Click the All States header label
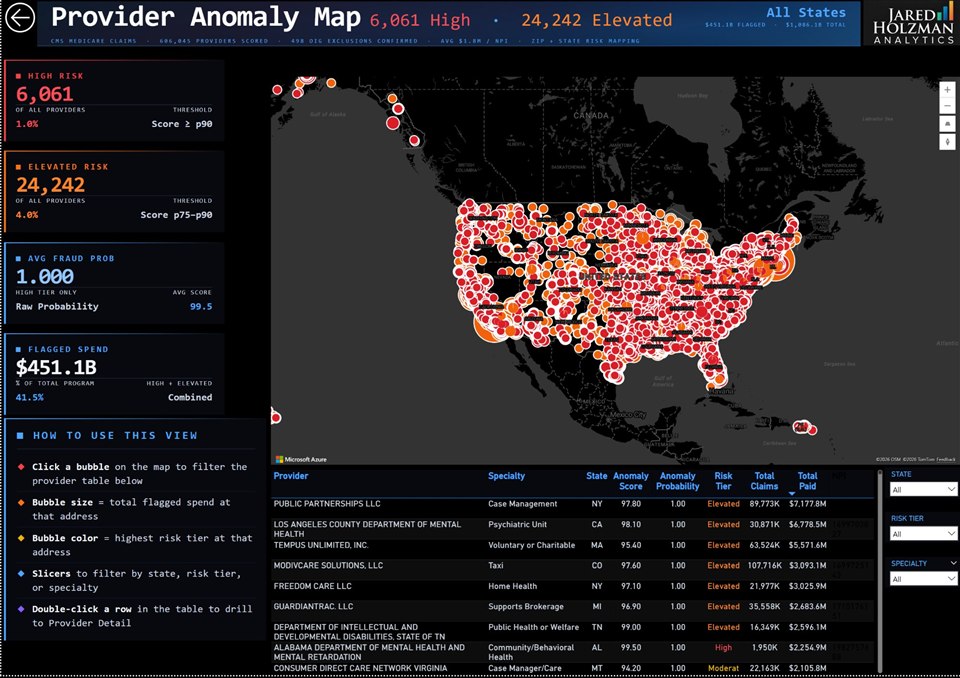This screenshot has height=678, width=960. coord(806,12)
